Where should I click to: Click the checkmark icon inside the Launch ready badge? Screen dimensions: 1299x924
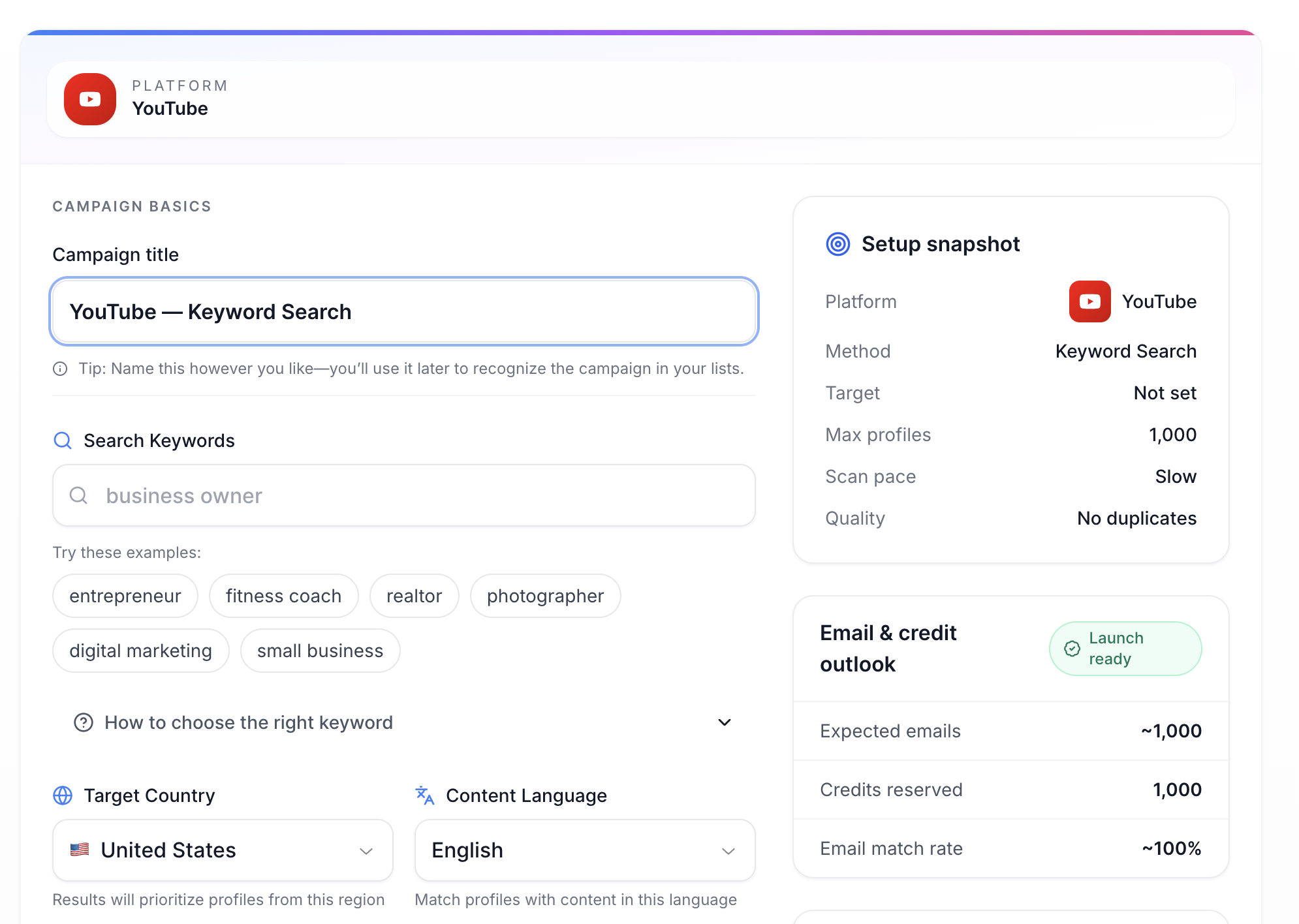point(1072,648)
